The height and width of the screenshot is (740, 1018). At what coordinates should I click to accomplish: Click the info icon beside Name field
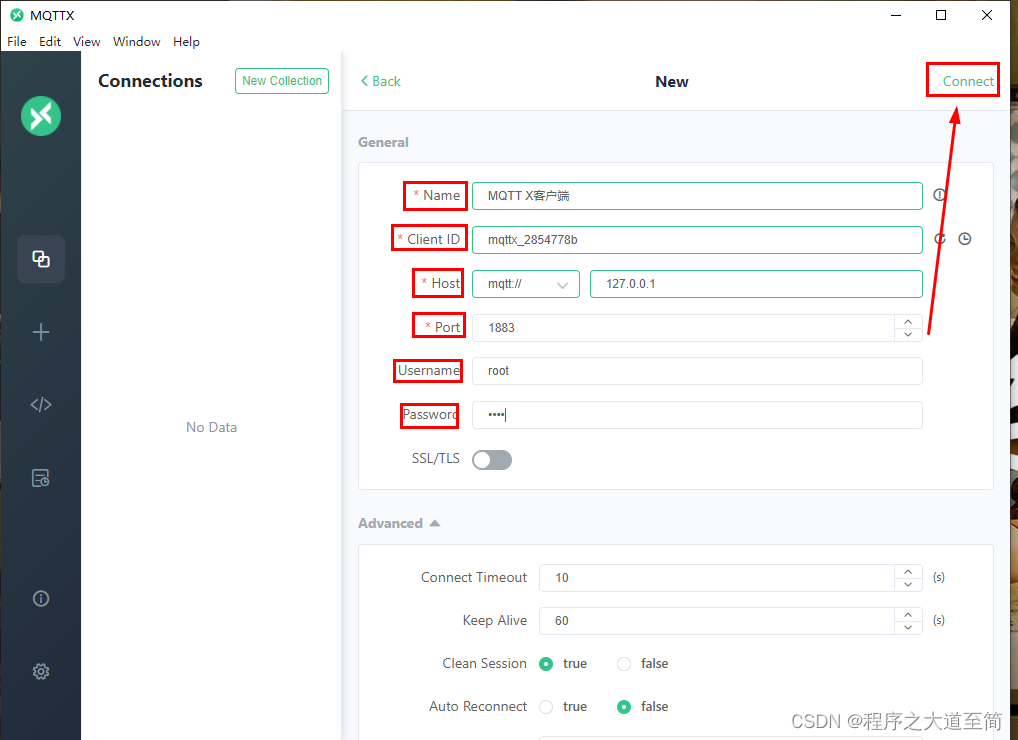coord(939,195)
